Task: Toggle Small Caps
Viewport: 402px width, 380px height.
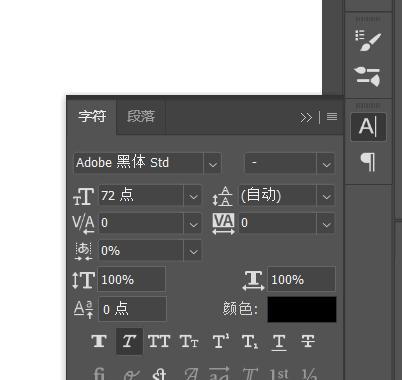Action: pyautogui.click(x=189, y=341)
